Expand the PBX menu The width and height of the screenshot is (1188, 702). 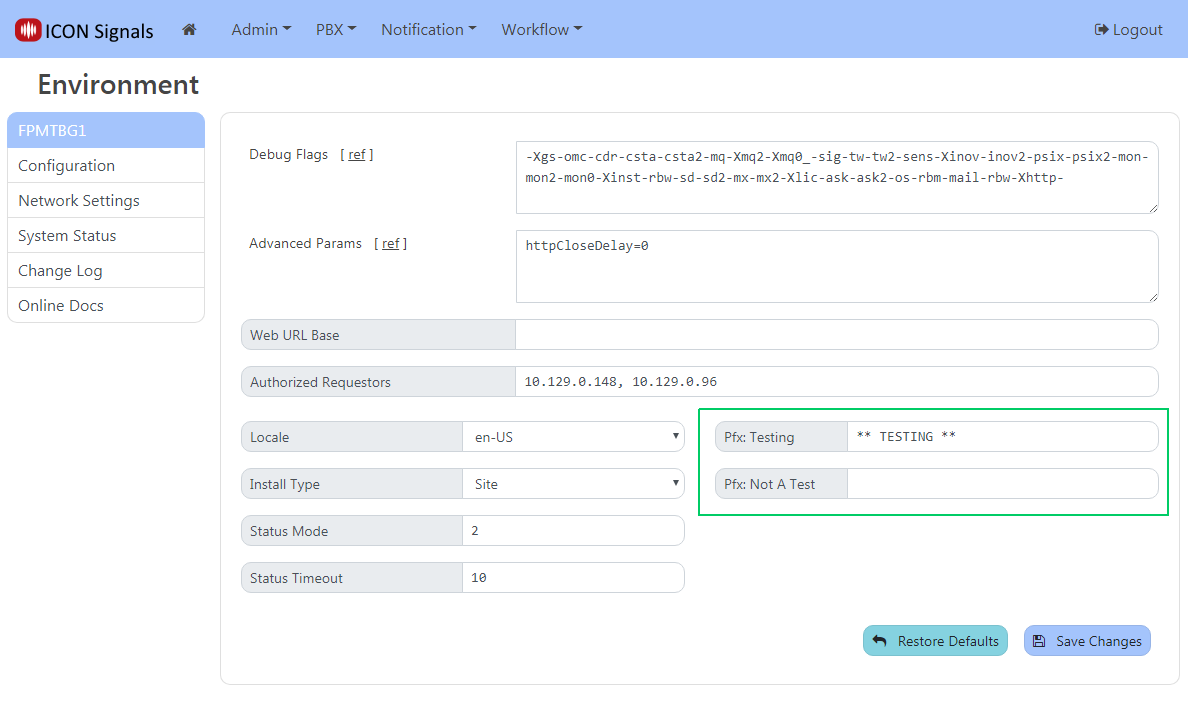coord(335,30)
